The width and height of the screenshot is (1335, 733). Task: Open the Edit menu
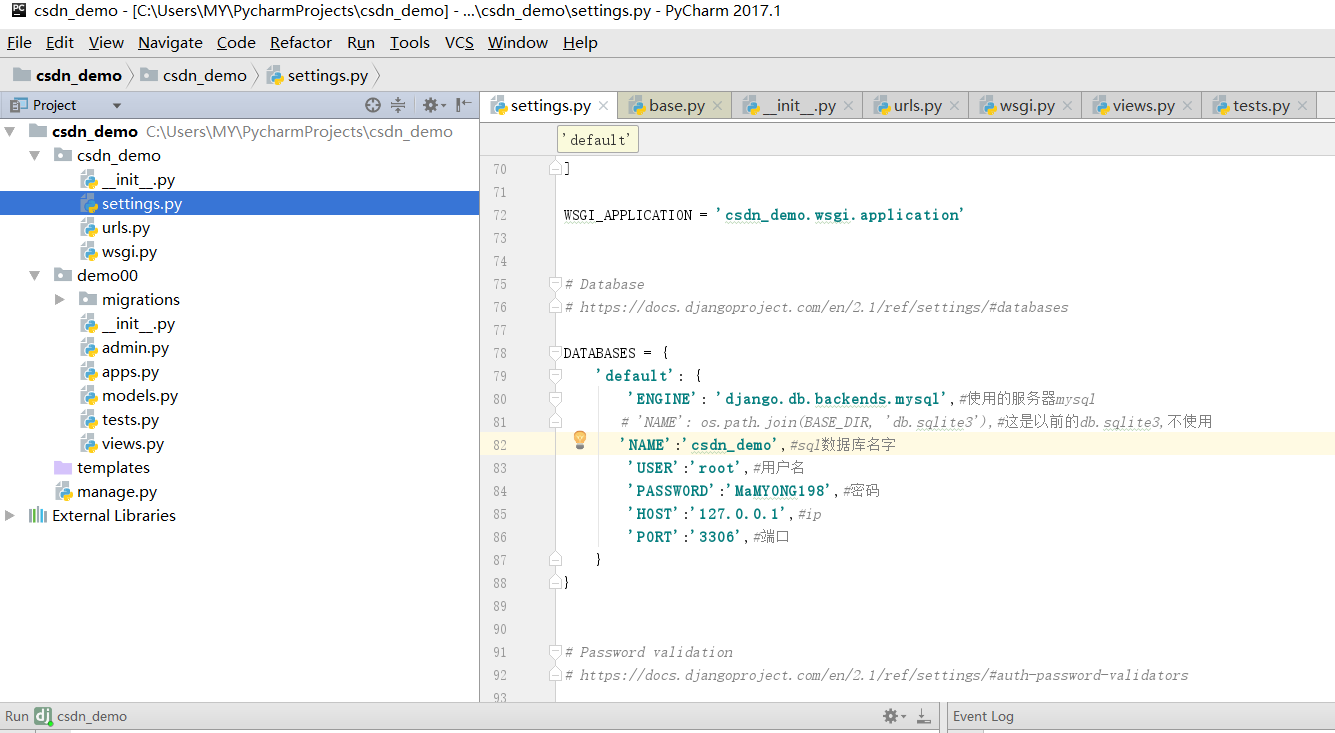tap(60, 42)
